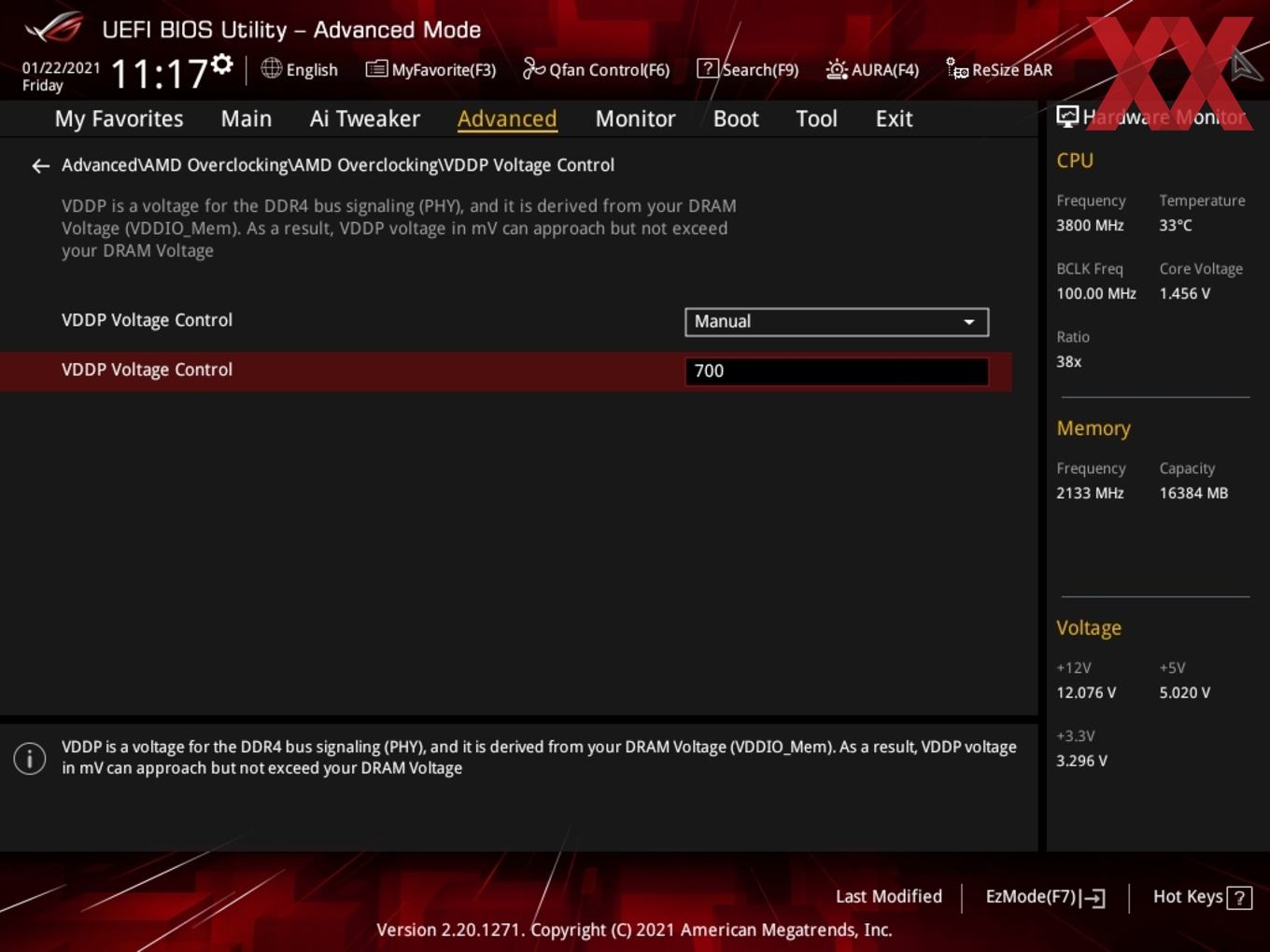Image resolution: width=1270 pixels, height=952 pixels.
Task: Click the Search question mark icon
Action: click(x=708, y=68)
